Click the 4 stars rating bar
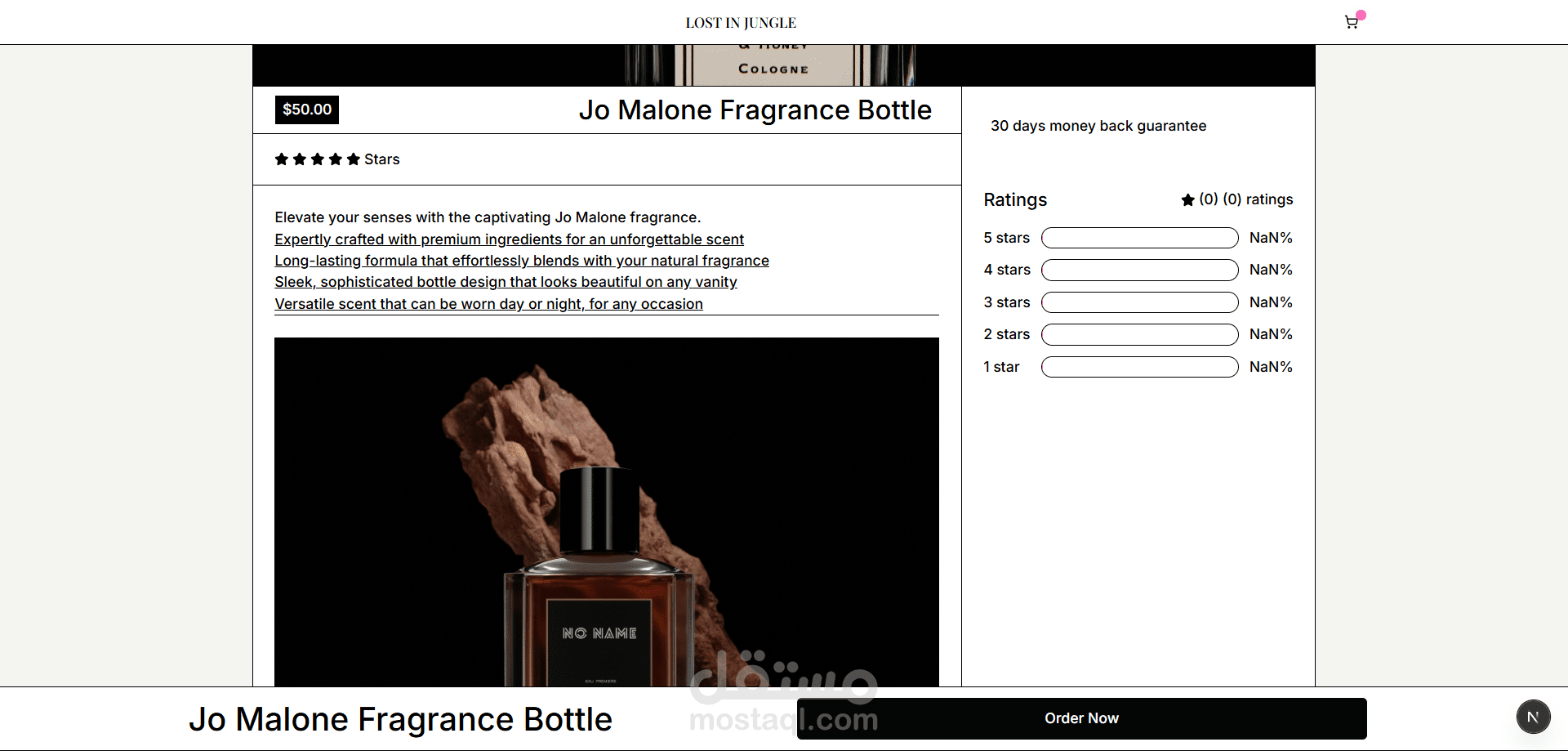Image resolution: width=1568 pixels, height=751 pixels. [x=1140, y=270]
